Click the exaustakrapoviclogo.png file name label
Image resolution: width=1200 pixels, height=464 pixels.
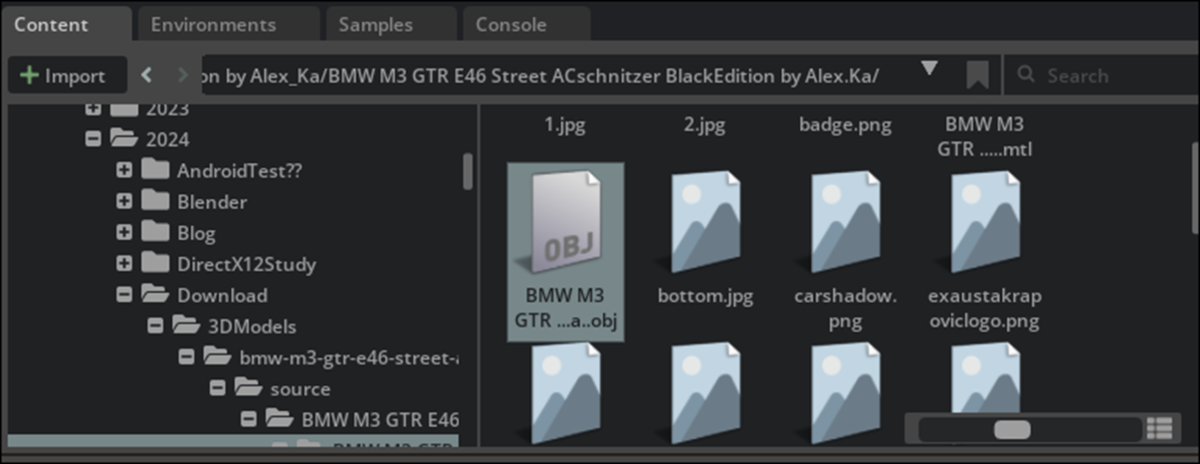point(985,309)
